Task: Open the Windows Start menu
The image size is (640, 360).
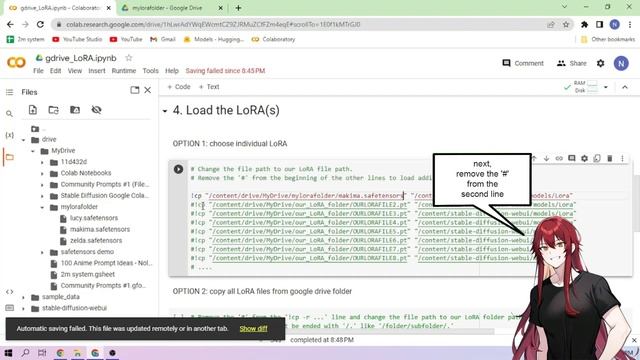Action: tap(8, 353)
